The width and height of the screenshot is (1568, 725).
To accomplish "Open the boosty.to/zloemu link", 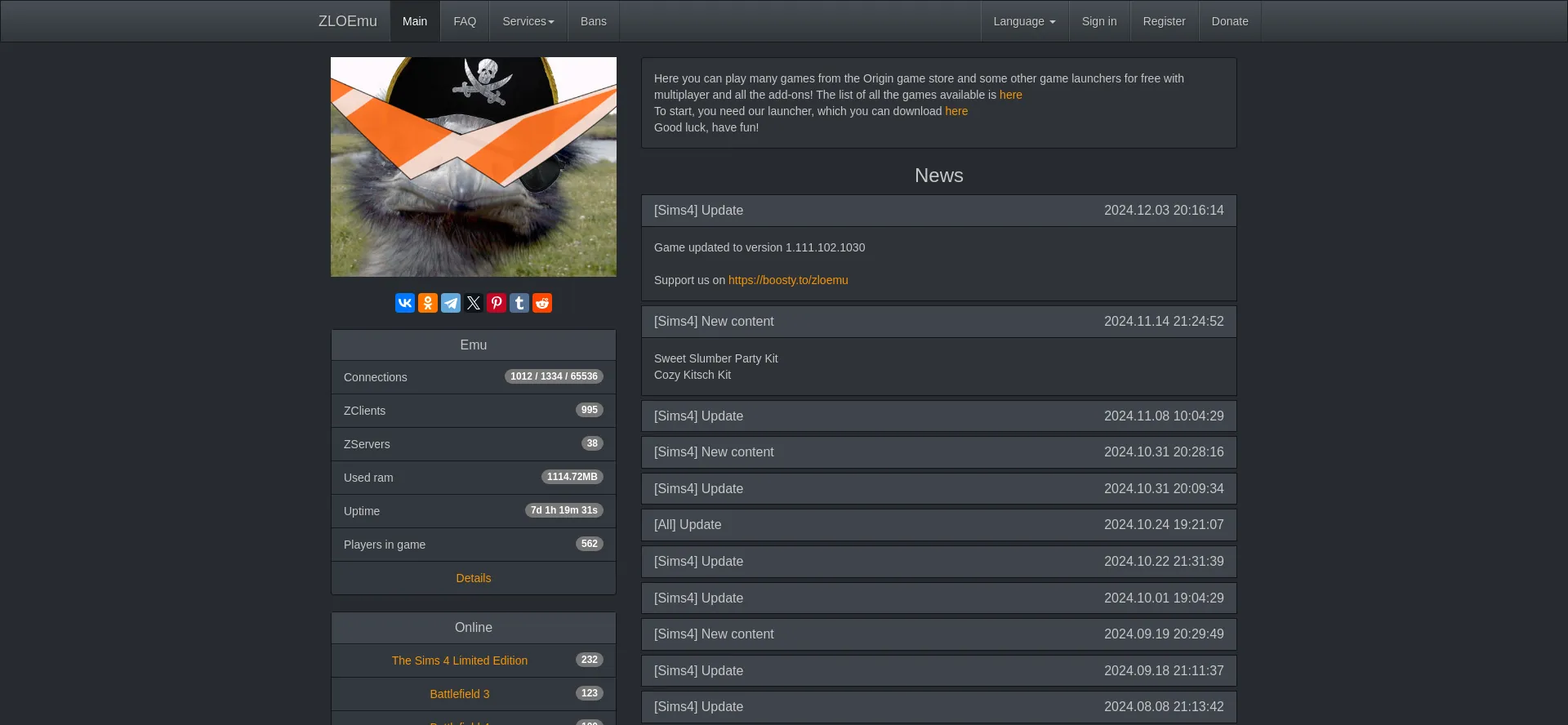I will tap(788, 280).
